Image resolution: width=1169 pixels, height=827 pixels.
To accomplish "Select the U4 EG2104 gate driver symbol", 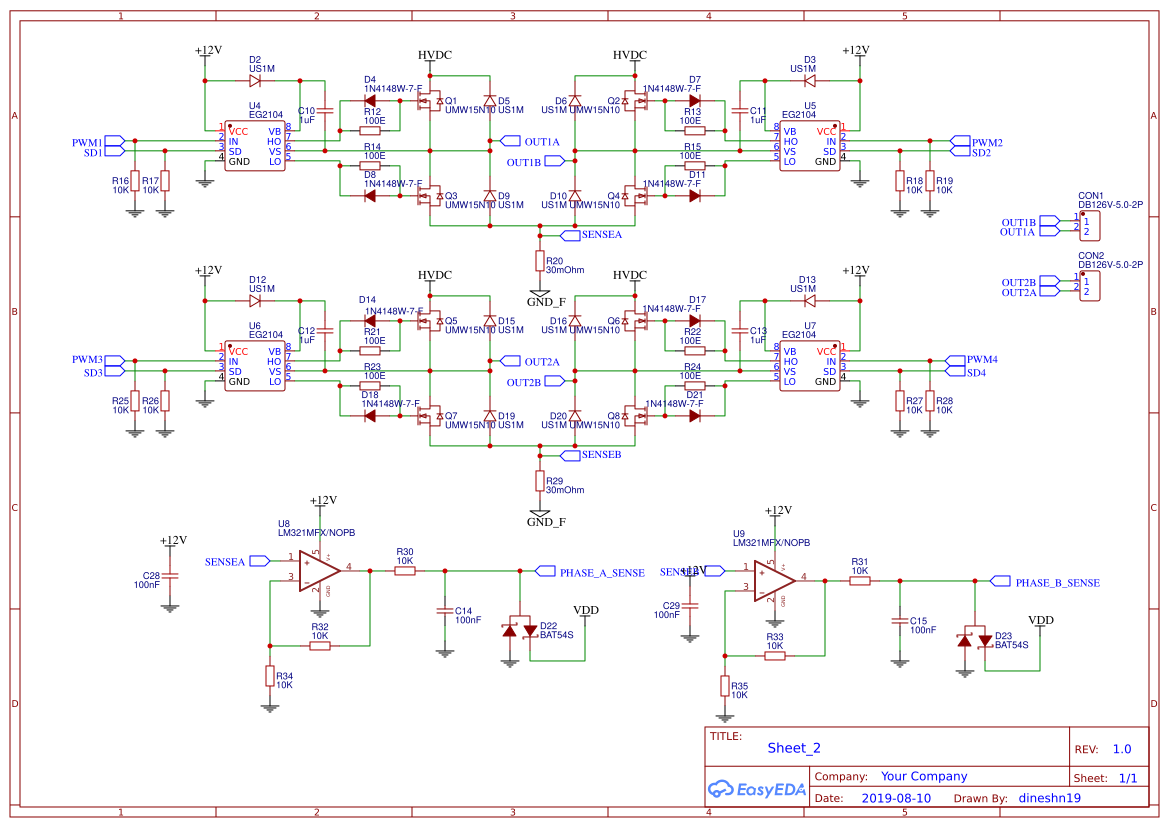I will tap(253, 148).
